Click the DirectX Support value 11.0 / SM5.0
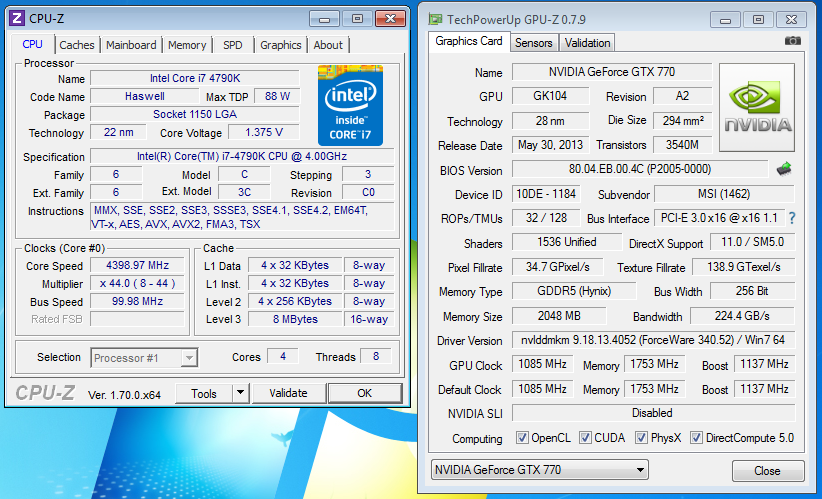 [x=752, y=242]
